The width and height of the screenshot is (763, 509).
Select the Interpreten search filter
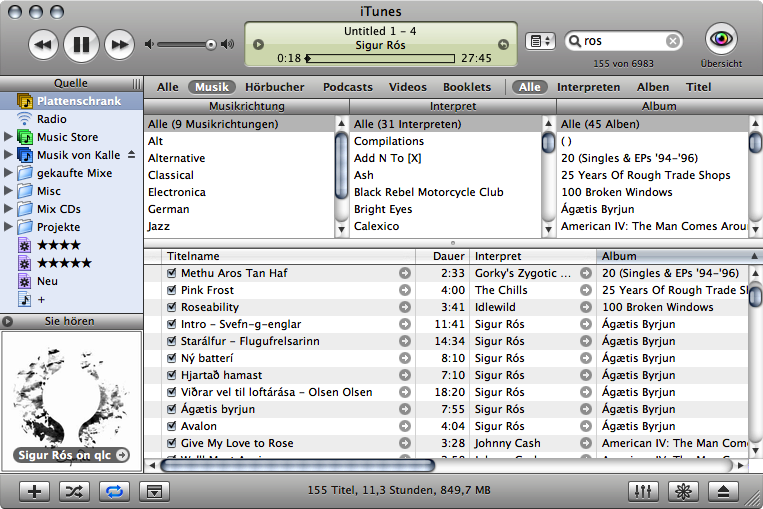(x=588, y=87)
